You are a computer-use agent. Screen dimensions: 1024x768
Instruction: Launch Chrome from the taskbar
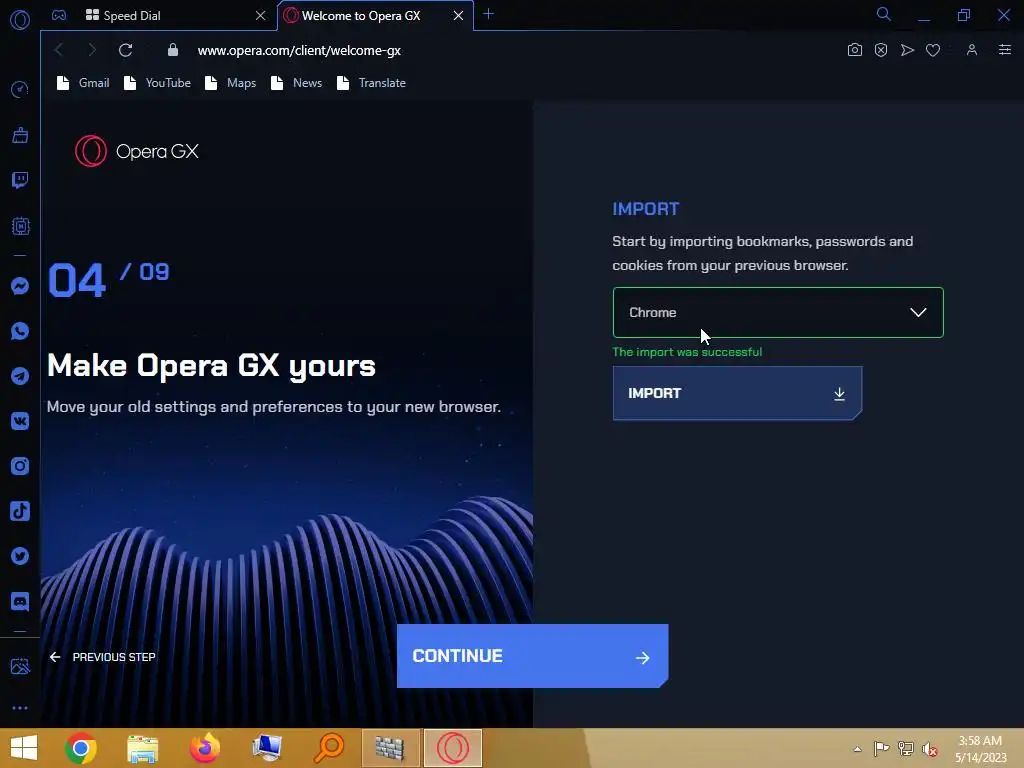coord(81,748)
